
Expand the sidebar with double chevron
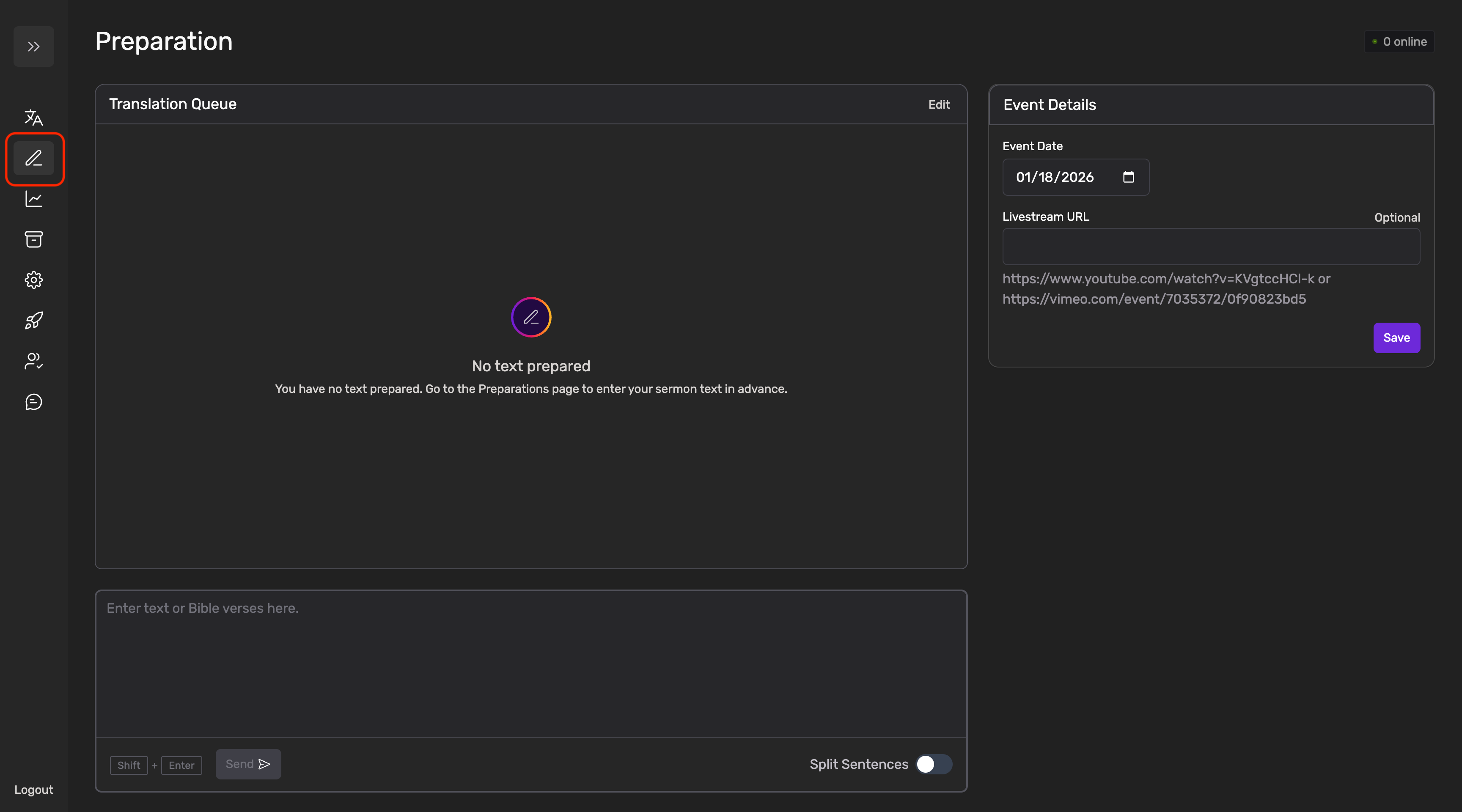pos(33,47)
